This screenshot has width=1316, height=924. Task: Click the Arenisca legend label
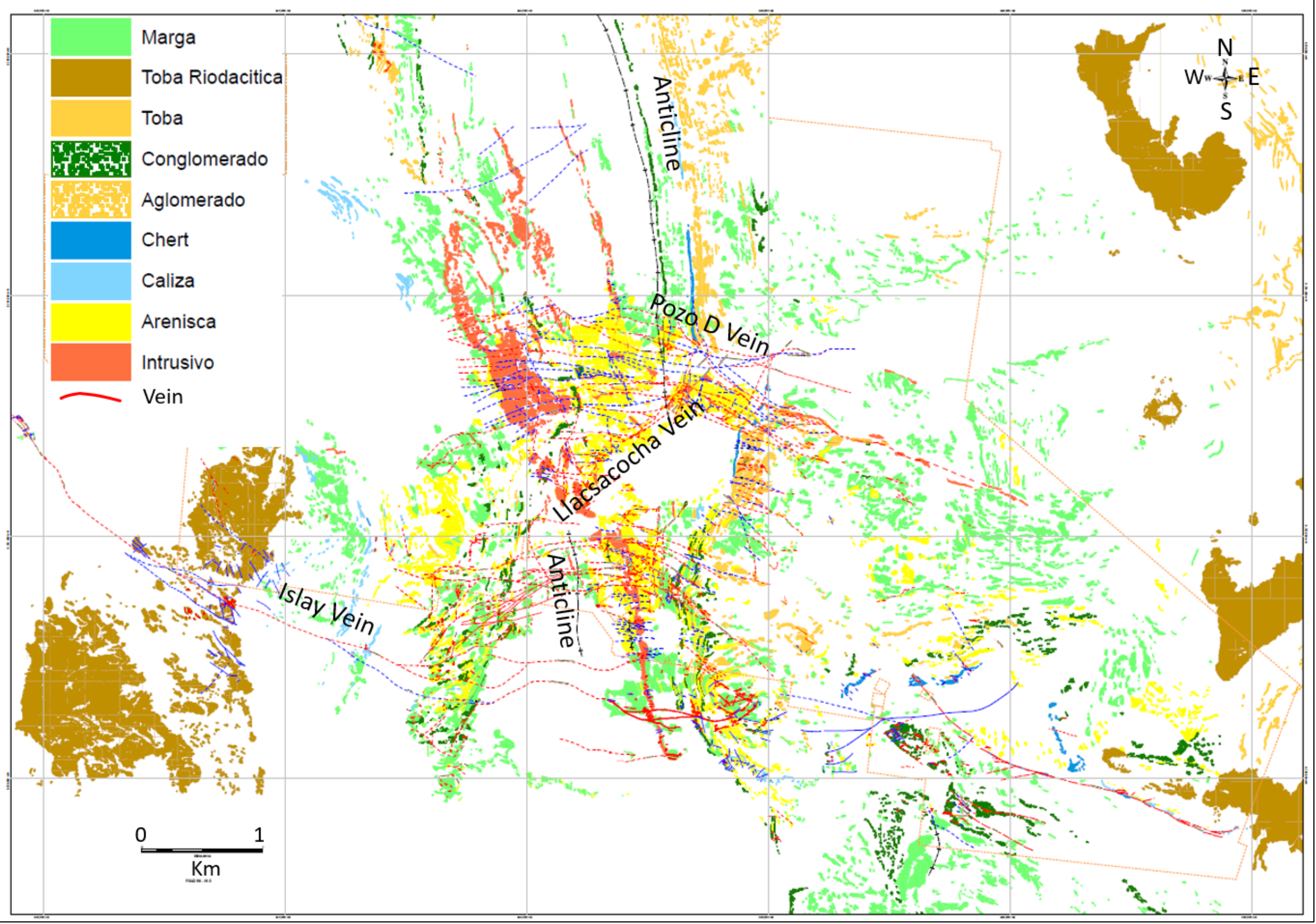click(x=179, y=322)
